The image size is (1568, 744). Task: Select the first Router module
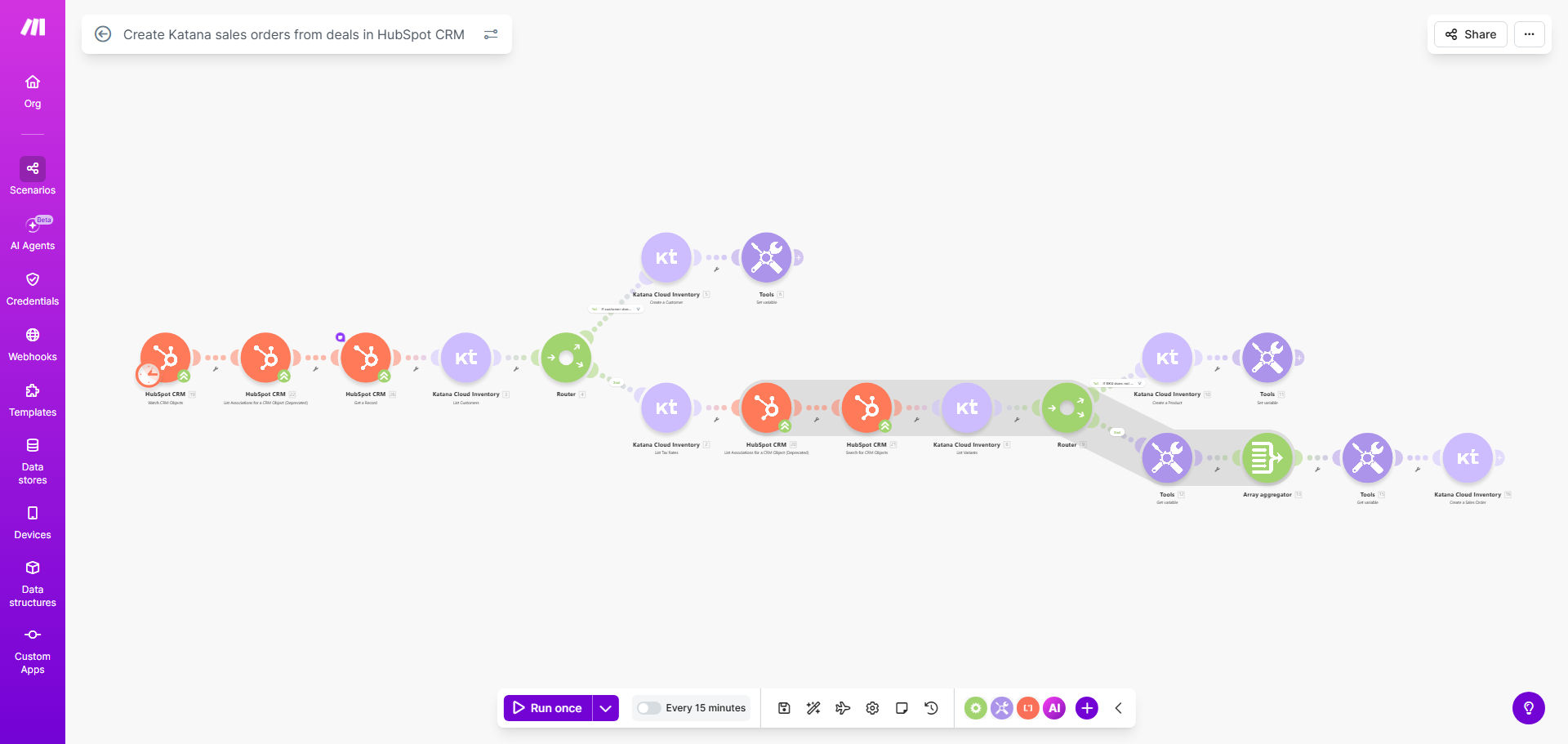(566, 357)
